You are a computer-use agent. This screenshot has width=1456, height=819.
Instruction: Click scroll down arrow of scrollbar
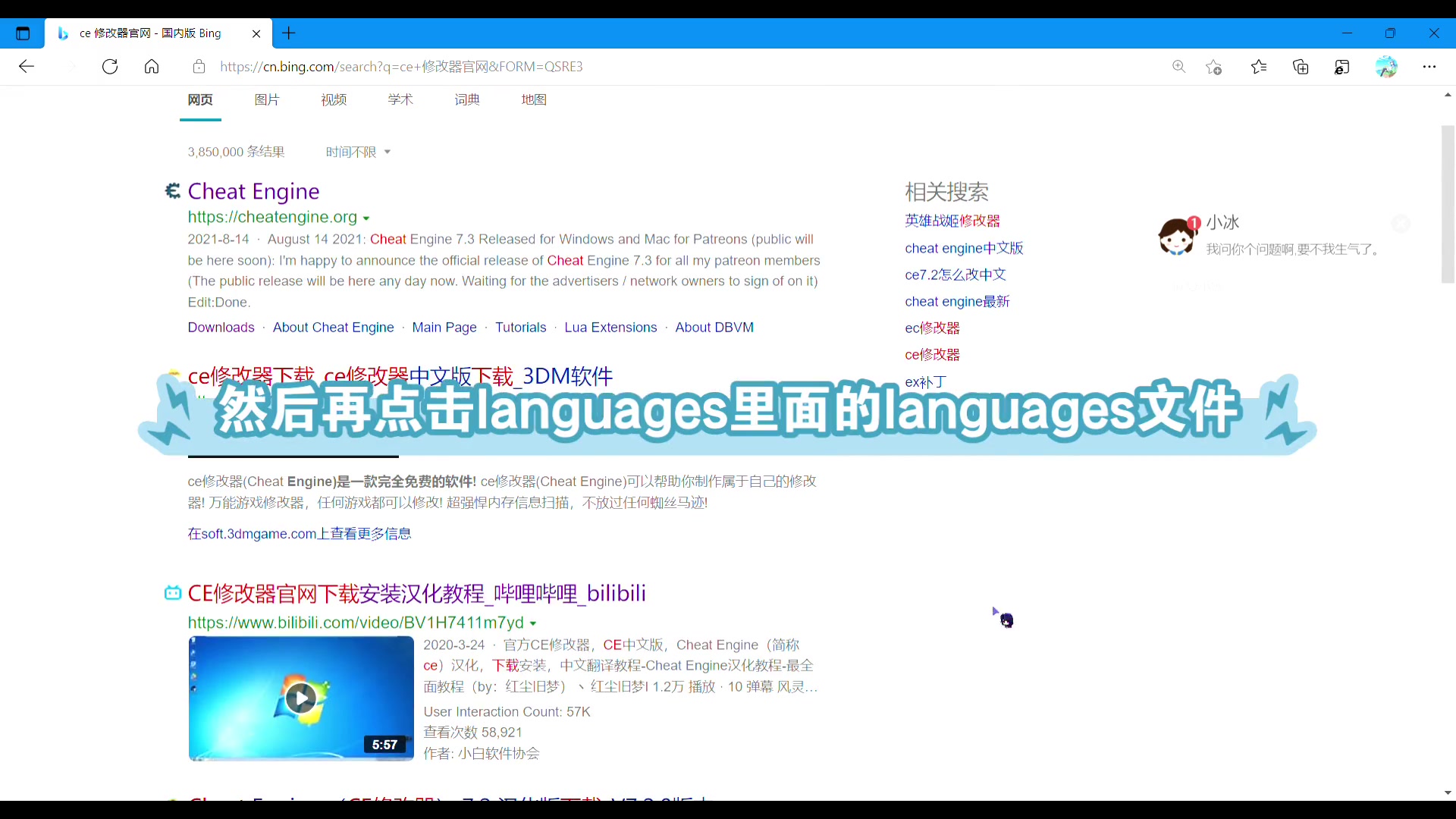(1448, 792)
